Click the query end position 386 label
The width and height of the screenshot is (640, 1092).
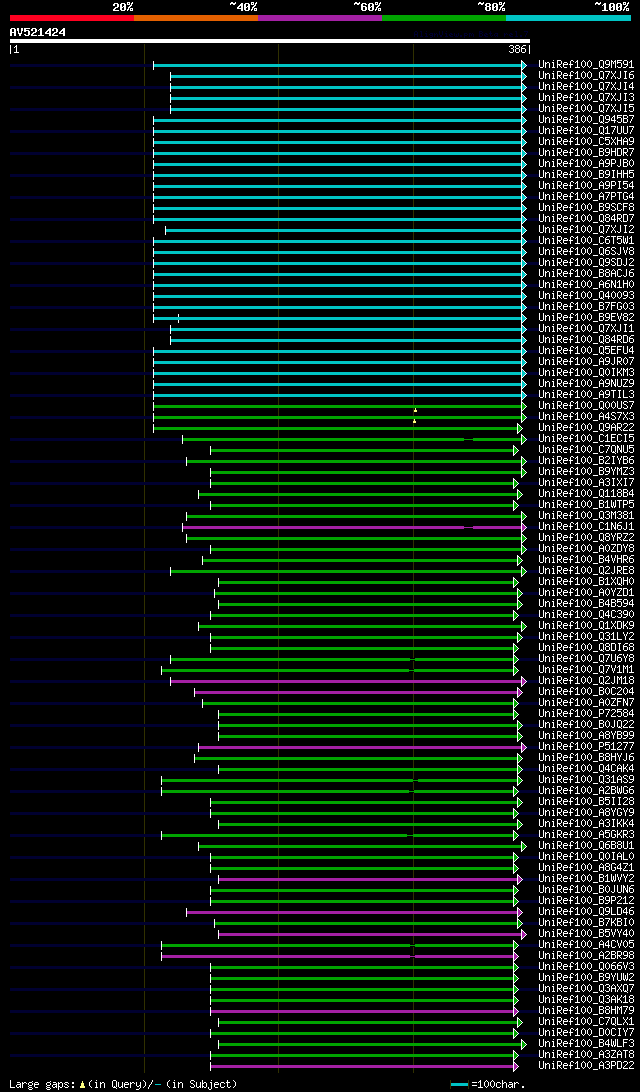517,50
